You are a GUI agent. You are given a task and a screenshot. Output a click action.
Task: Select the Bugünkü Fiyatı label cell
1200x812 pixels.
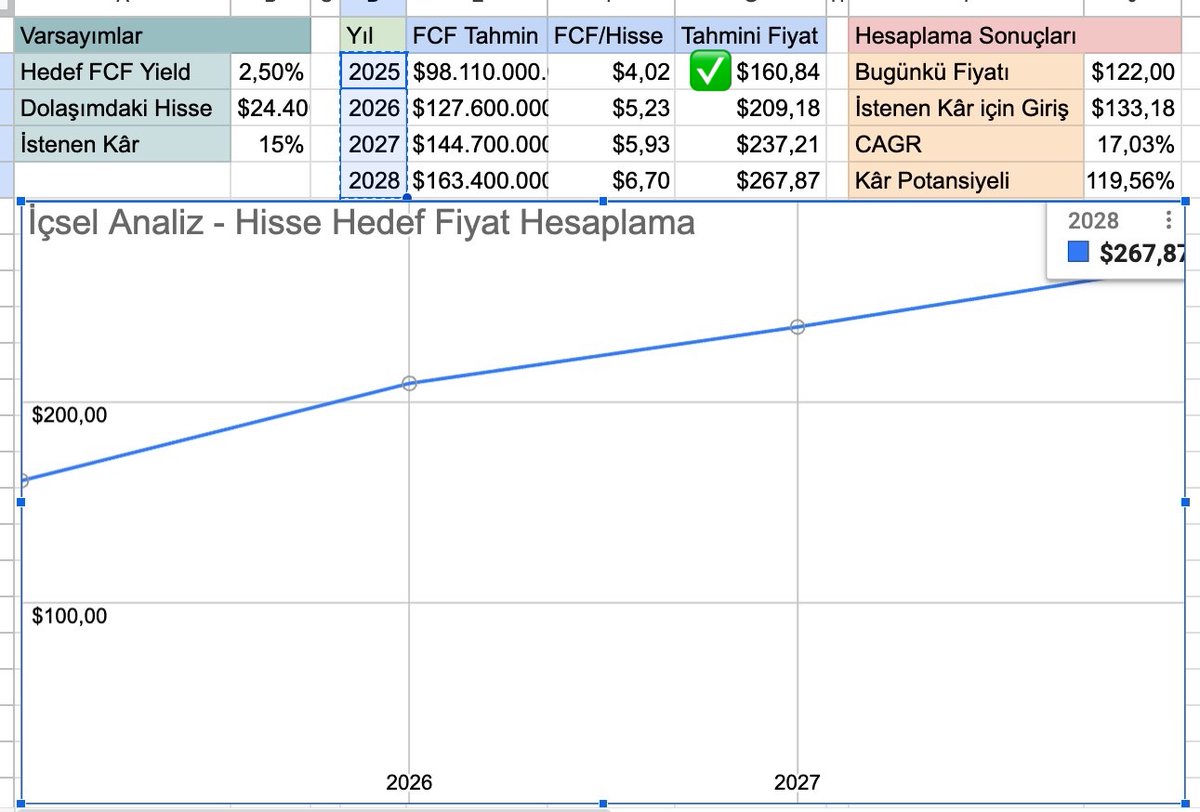[966, 72]
